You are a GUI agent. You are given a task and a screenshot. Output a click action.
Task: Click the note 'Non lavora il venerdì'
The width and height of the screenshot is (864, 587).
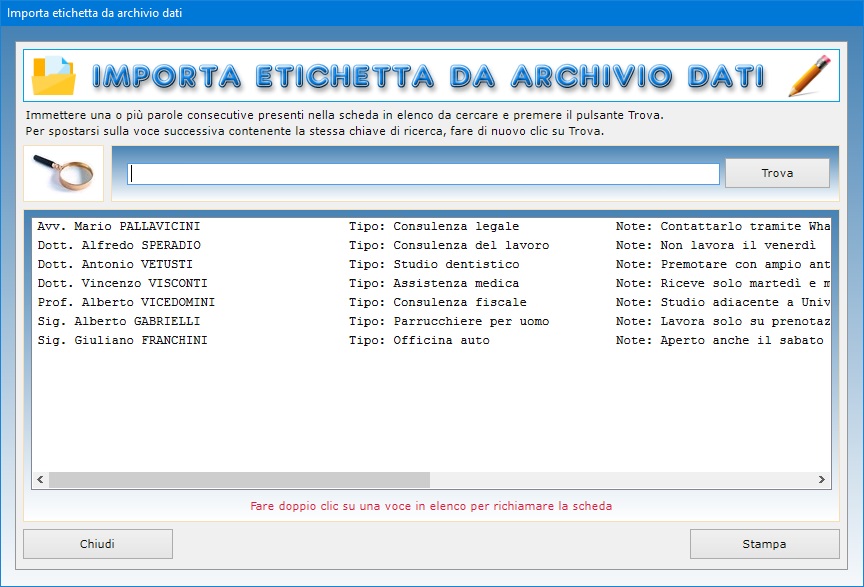click(738, 246)
